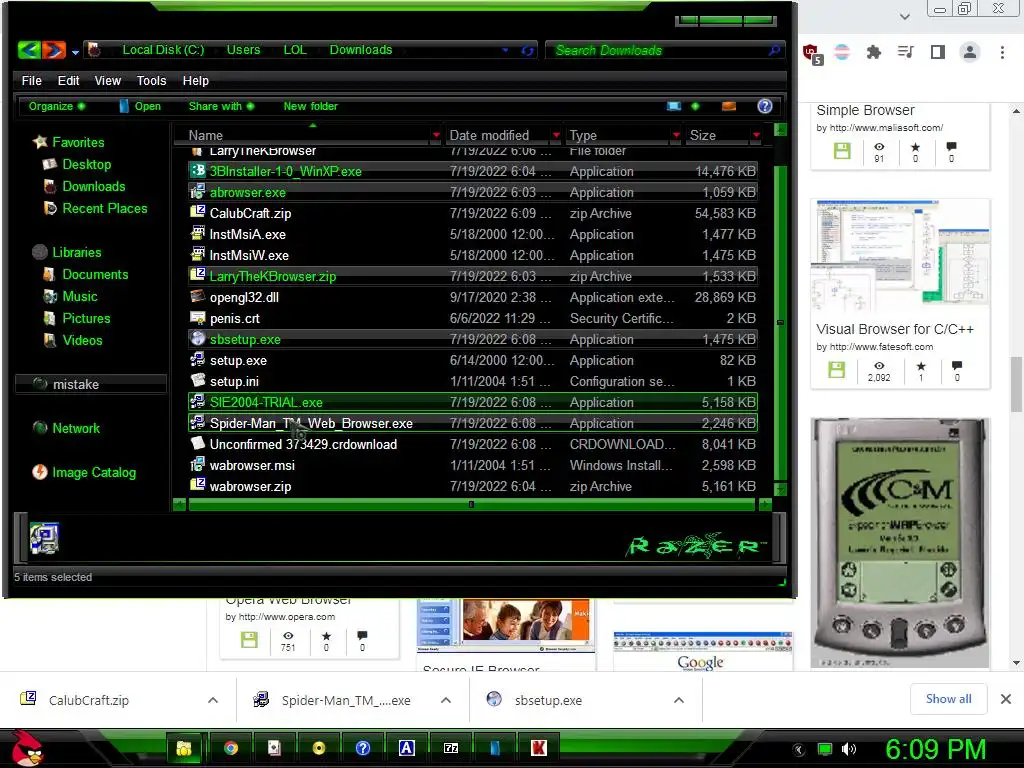Click the Visual Browser for C/C++ thumbnail

(901, 255)
